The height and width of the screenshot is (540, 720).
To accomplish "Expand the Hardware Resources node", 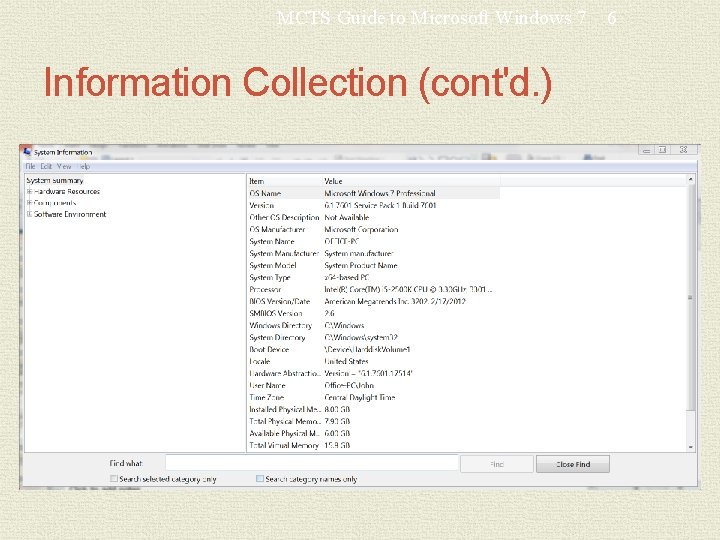I will pos(29,191).
